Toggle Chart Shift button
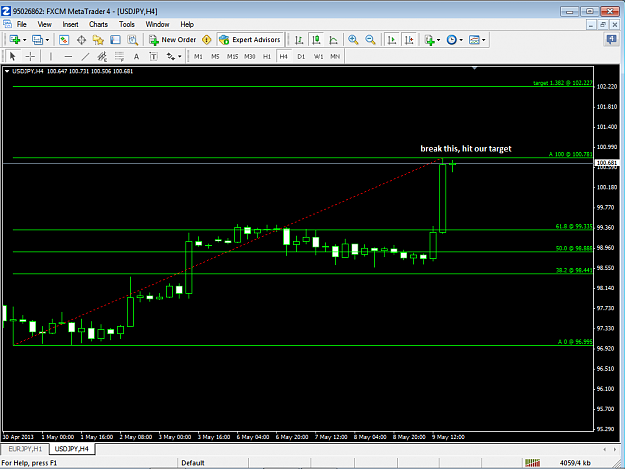 pos(409,40)
